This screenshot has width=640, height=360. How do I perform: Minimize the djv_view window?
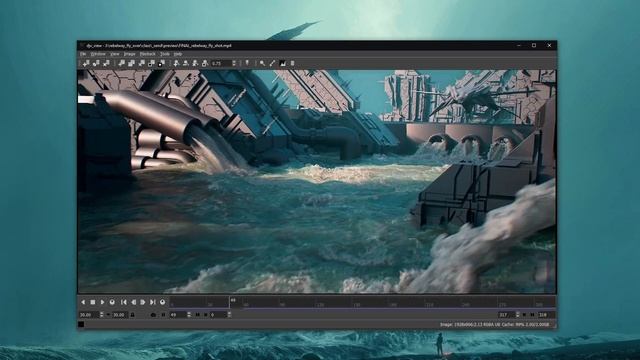tap(519, 45)
